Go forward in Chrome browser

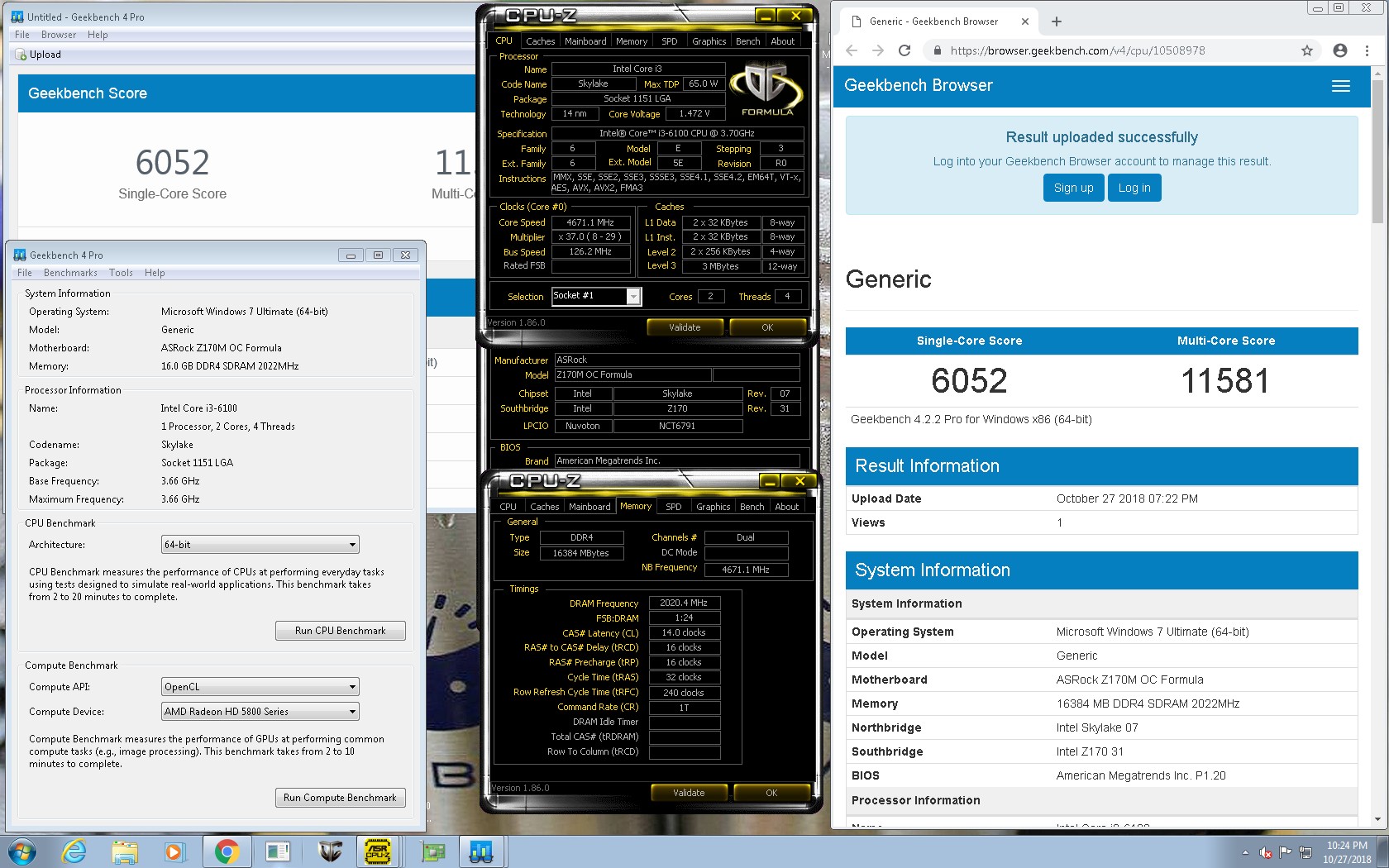(x=878, y=50)
